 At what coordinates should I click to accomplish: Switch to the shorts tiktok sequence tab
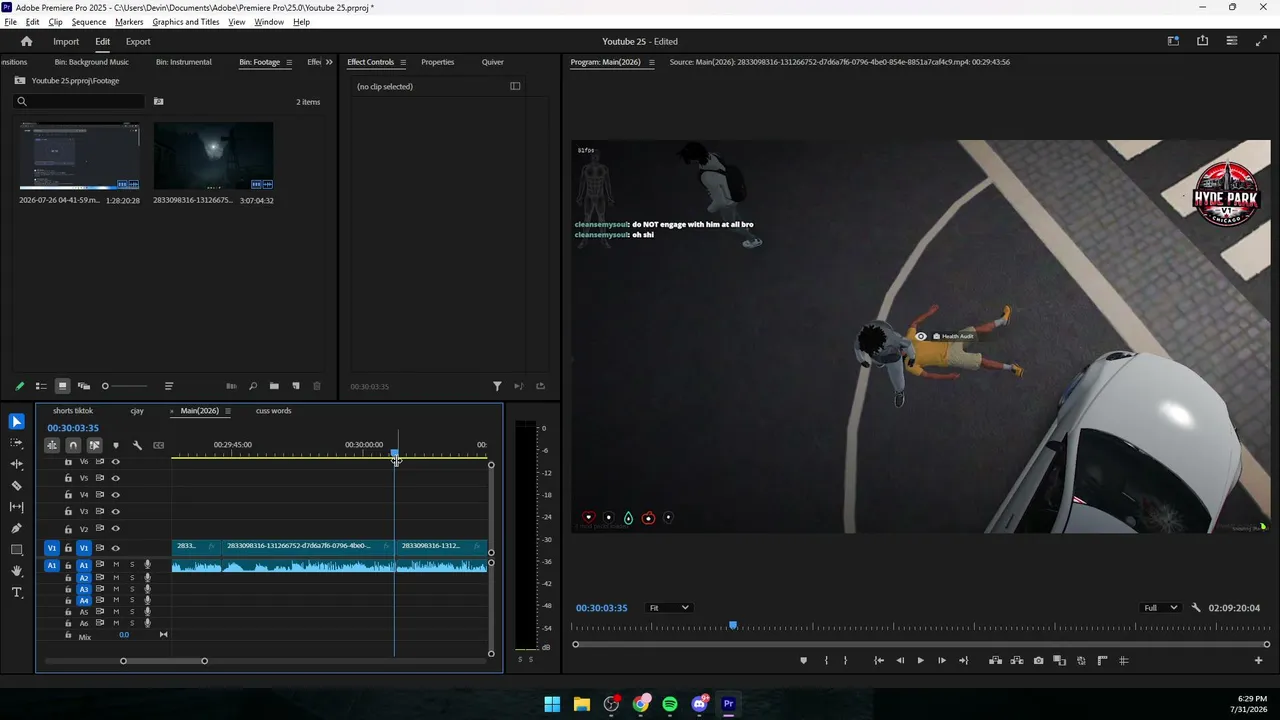[73, 411]
